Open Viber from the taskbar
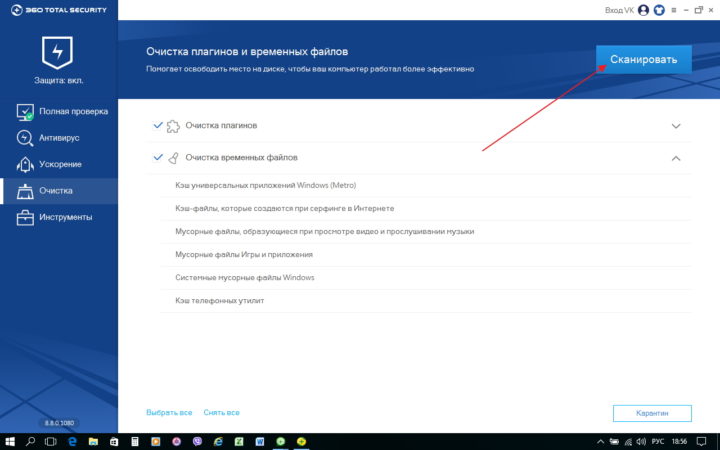The width and height of the screenshot is (720, 450). (197, 442)
